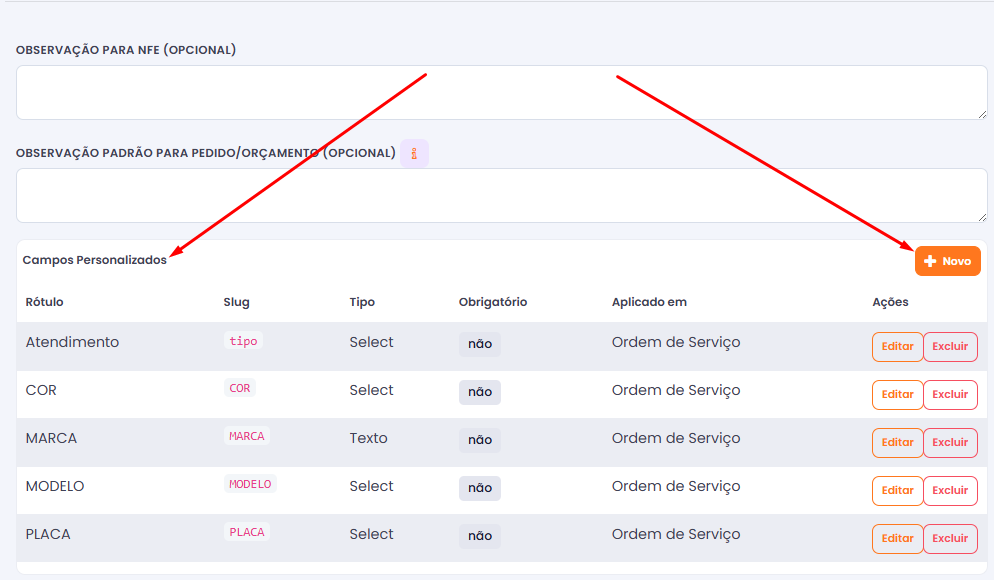Delete the COR custom field

(950, 394)
